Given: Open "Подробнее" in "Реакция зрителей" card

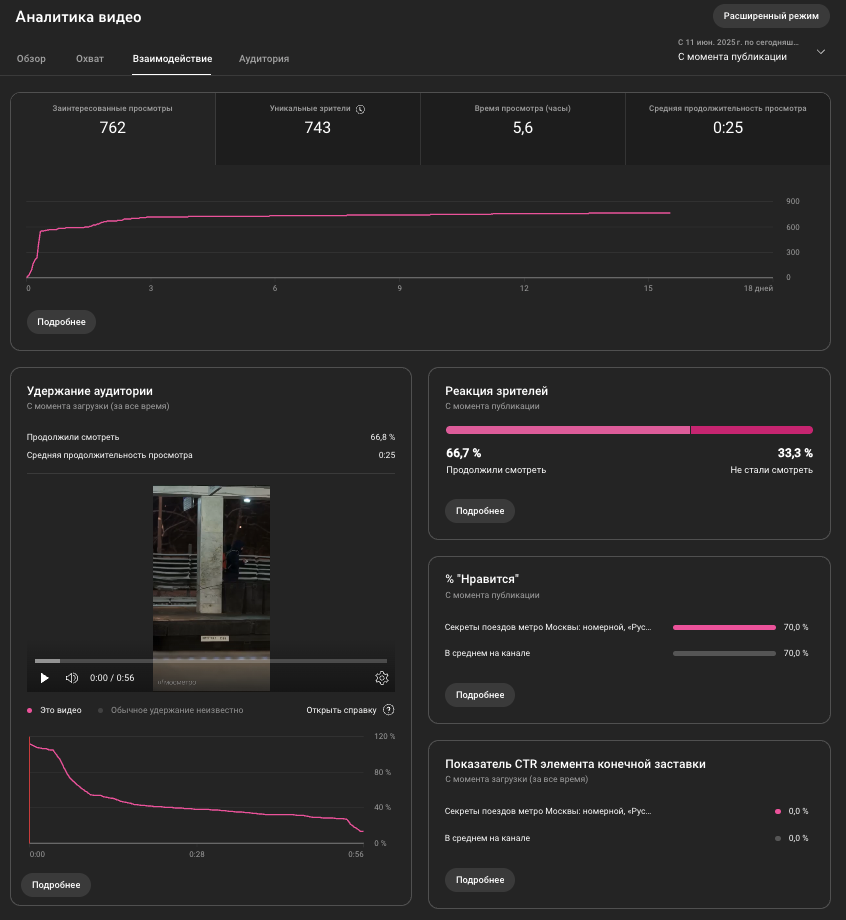Looking at the screenshot, I should click(x=480, y=511).
